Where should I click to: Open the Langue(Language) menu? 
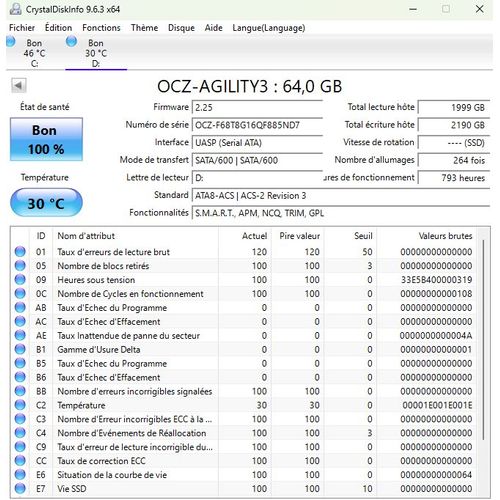point(269,28)
